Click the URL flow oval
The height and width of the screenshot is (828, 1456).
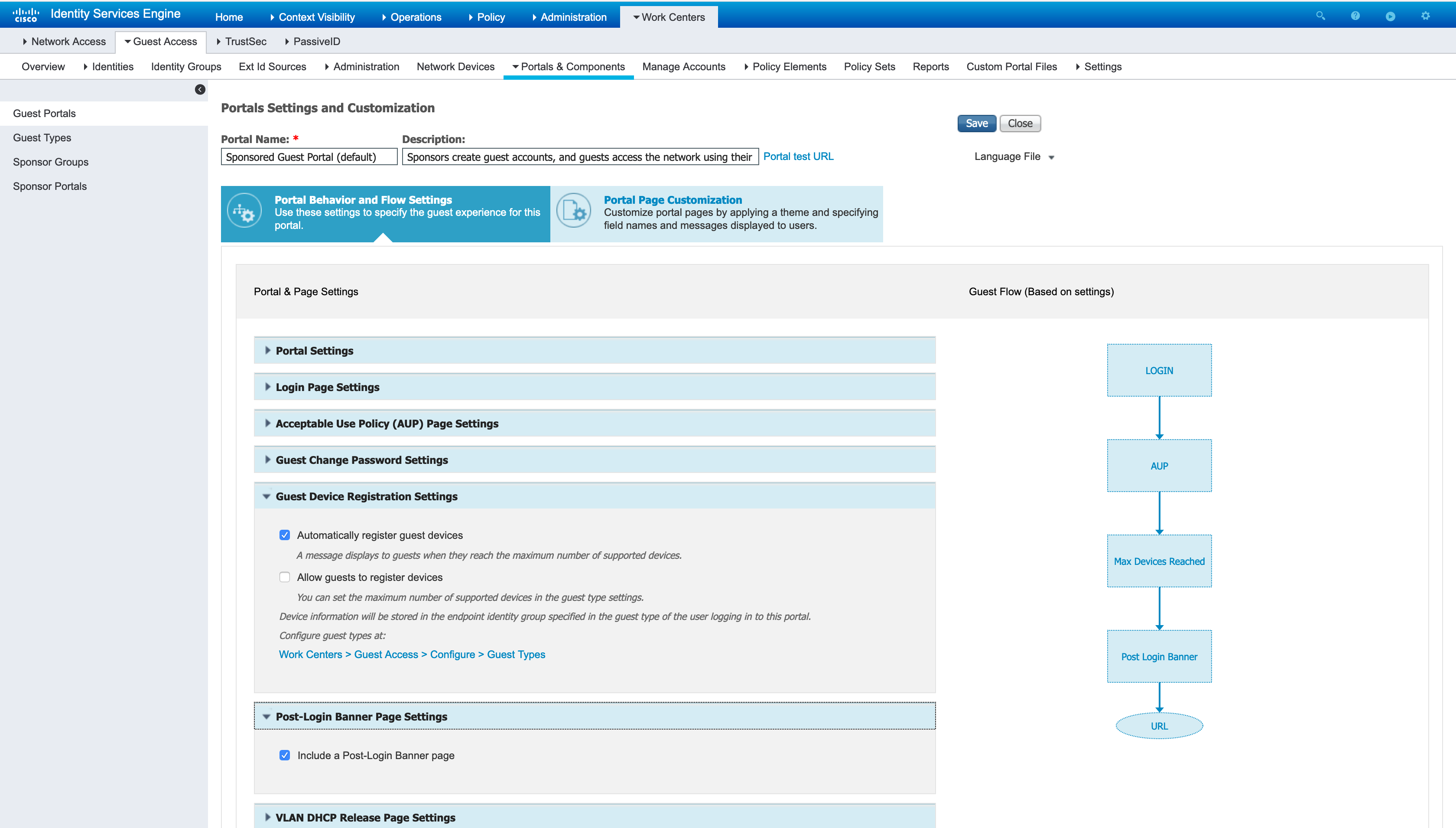1159,726
